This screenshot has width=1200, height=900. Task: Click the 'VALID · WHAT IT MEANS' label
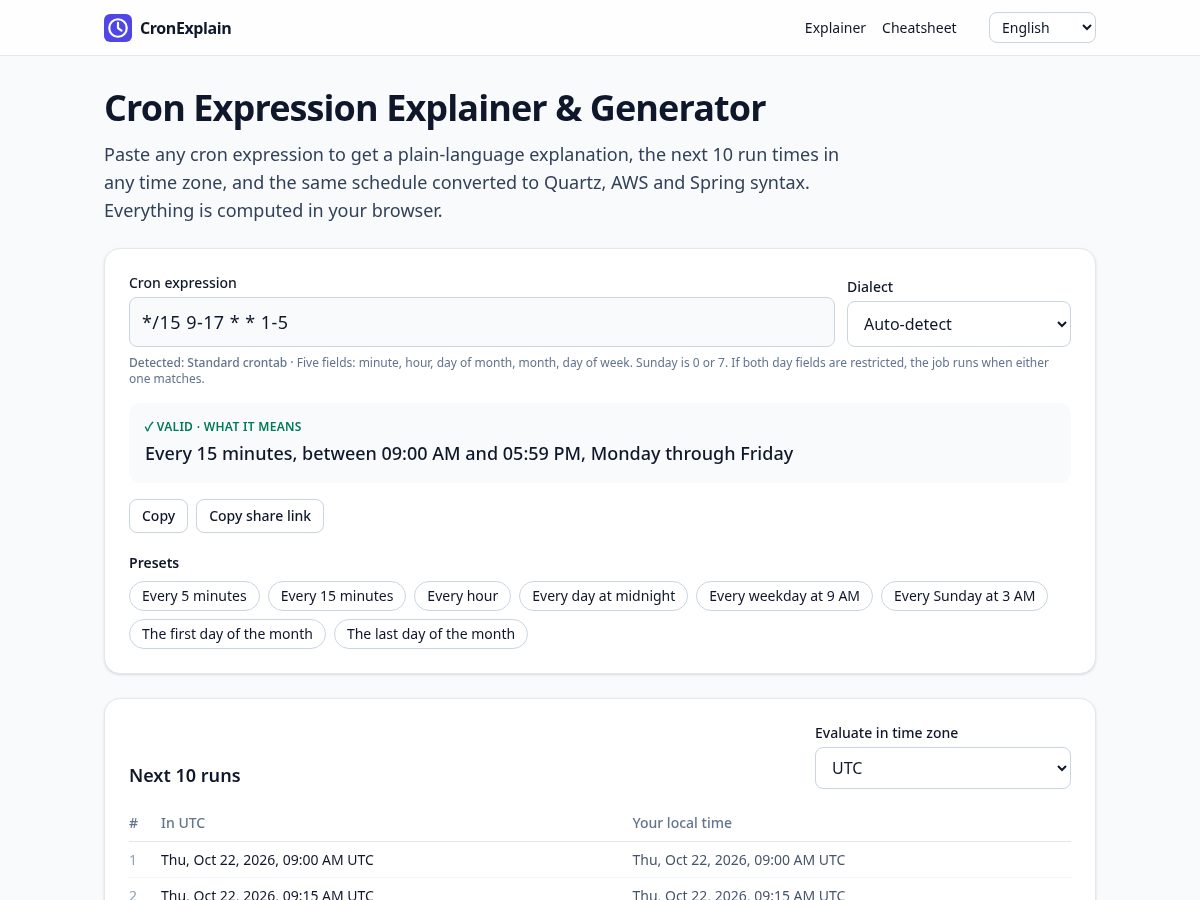[223, 427]
